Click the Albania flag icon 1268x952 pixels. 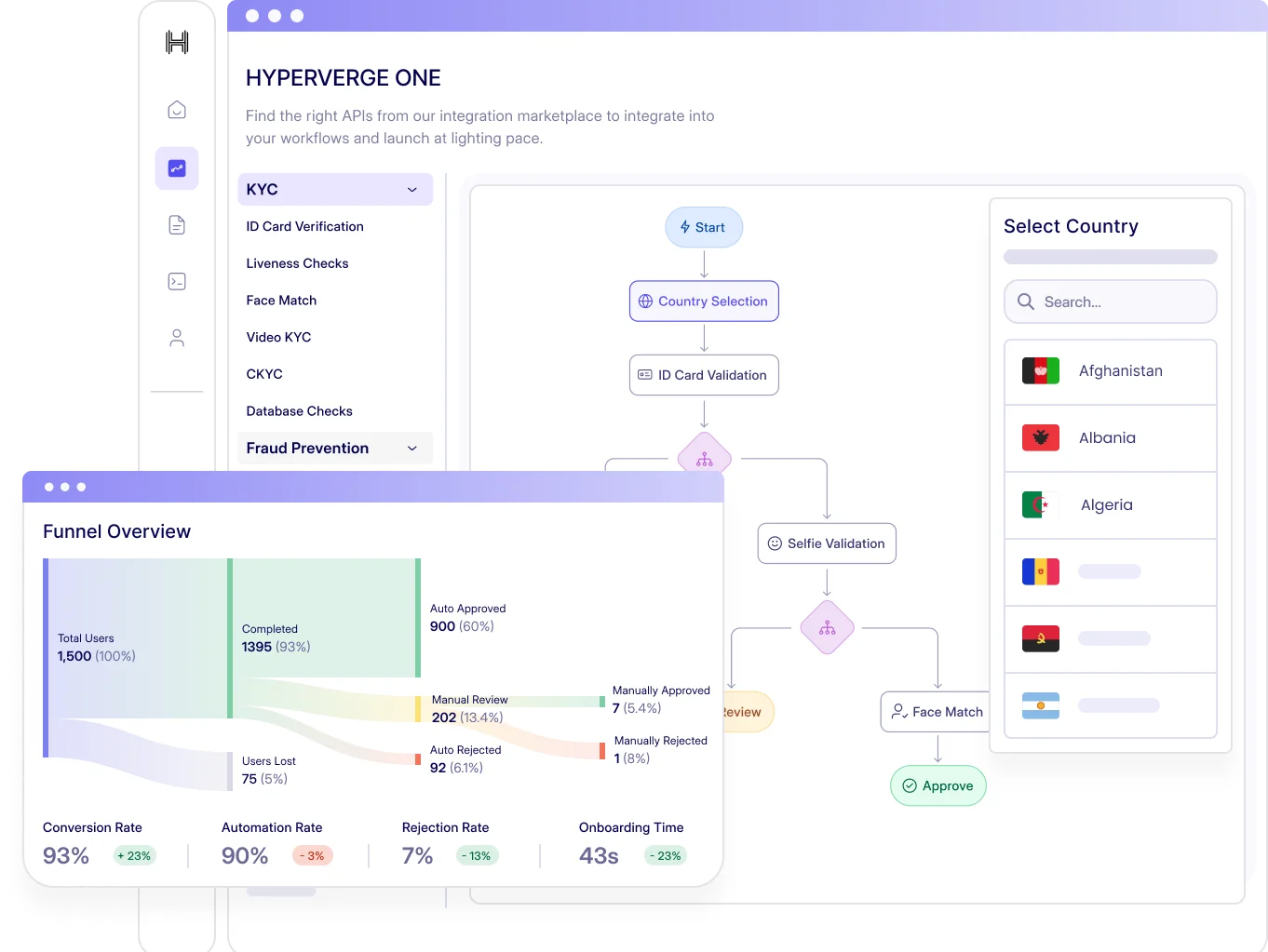click(1041, 437)
